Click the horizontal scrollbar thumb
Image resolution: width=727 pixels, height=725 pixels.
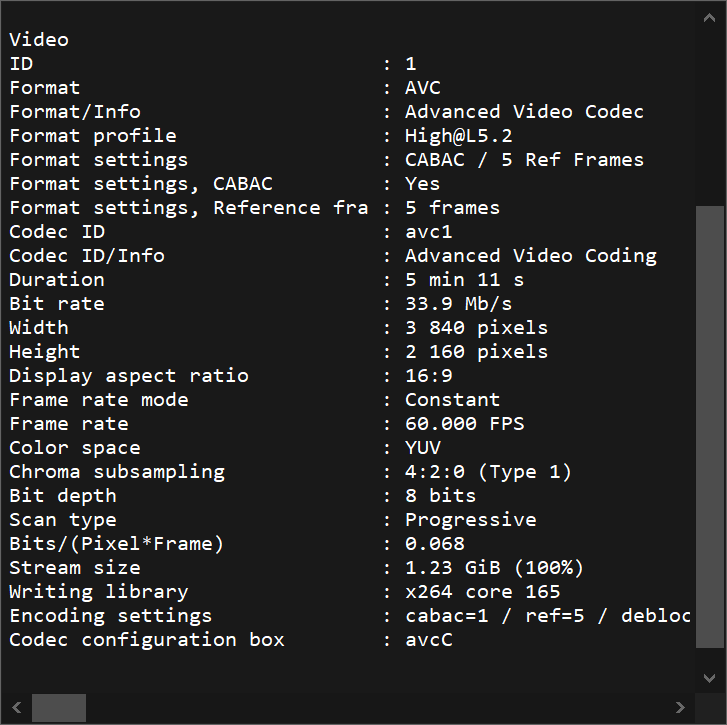58,707
